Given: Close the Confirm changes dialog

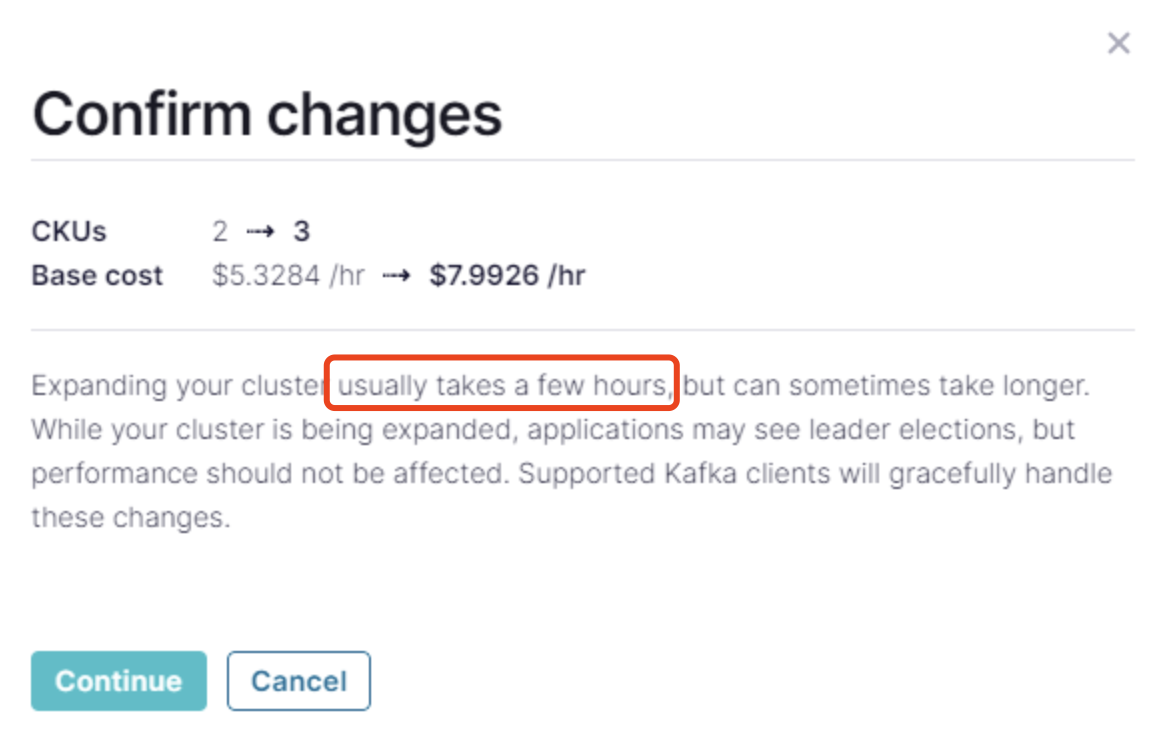Looking at the screenshot, I should (x=1118, y=43).
